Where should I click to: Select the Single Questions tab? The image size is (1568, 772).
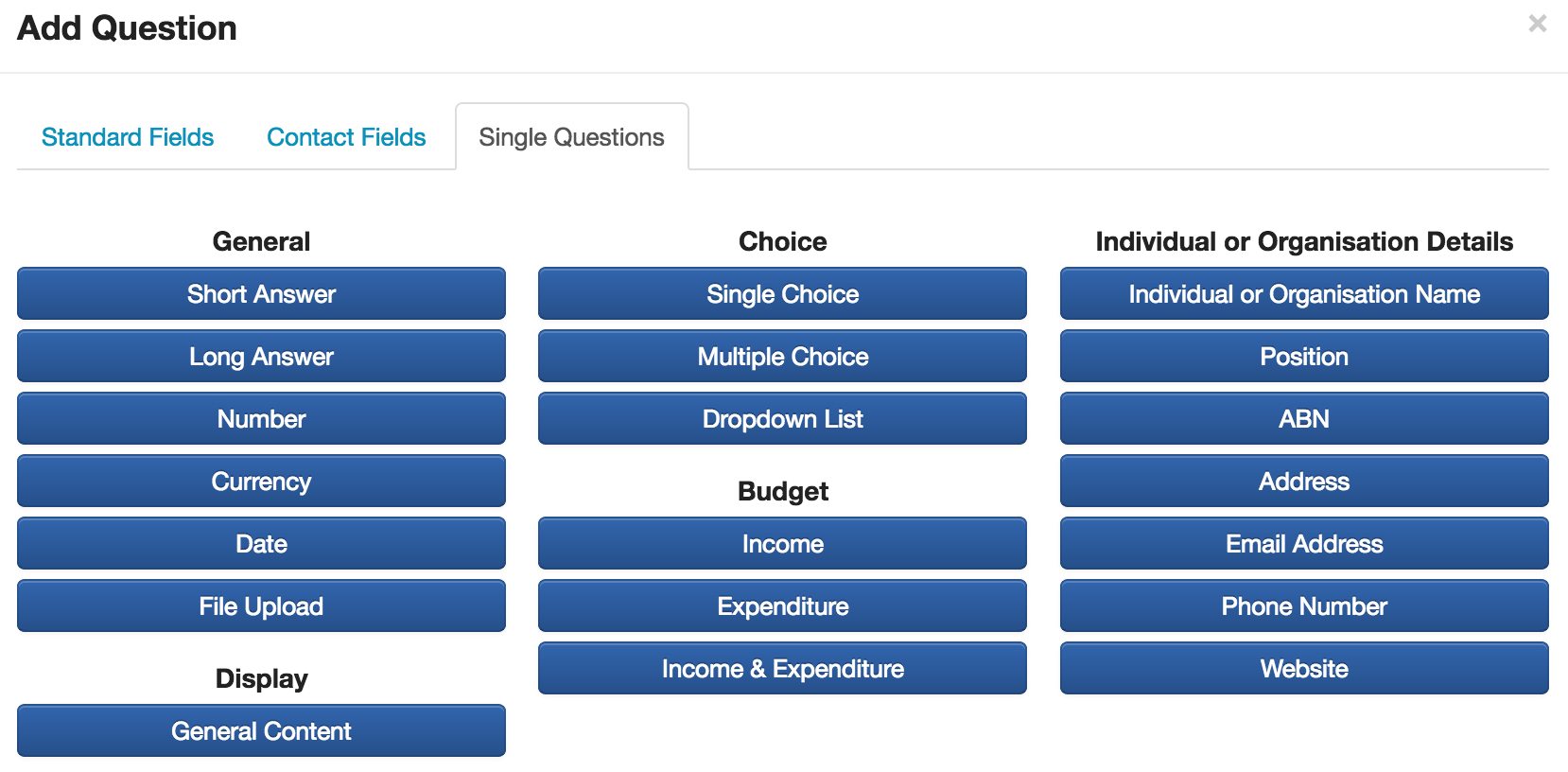click(571, 137)
